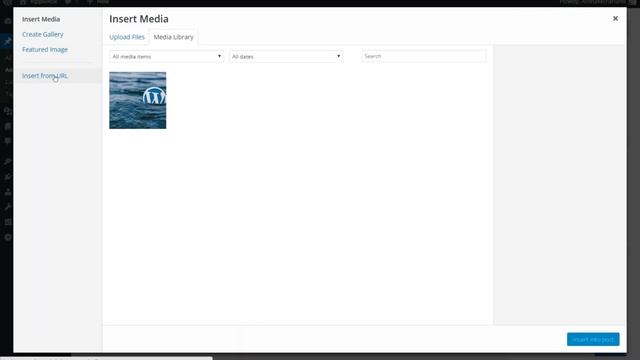The image size is (640, 360).
Task: Select Insert Media in dialog sidebar
Action: pyautogui.click(x=41, y=19)
